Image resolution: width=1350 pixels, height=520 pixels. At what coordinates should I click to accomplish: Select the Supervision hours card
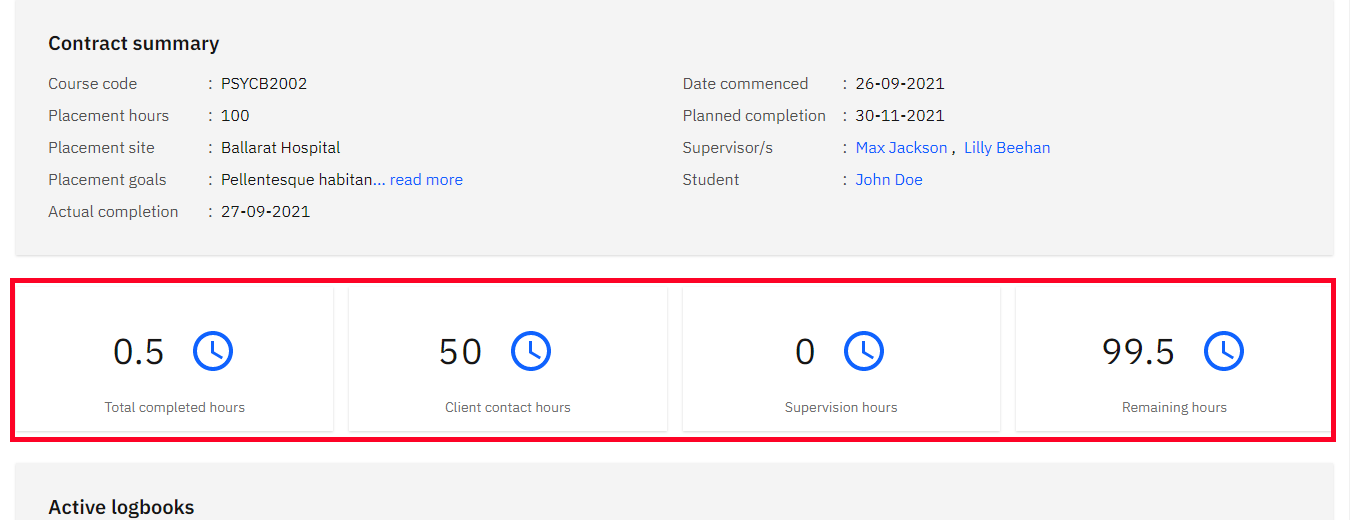pos(841,360)
